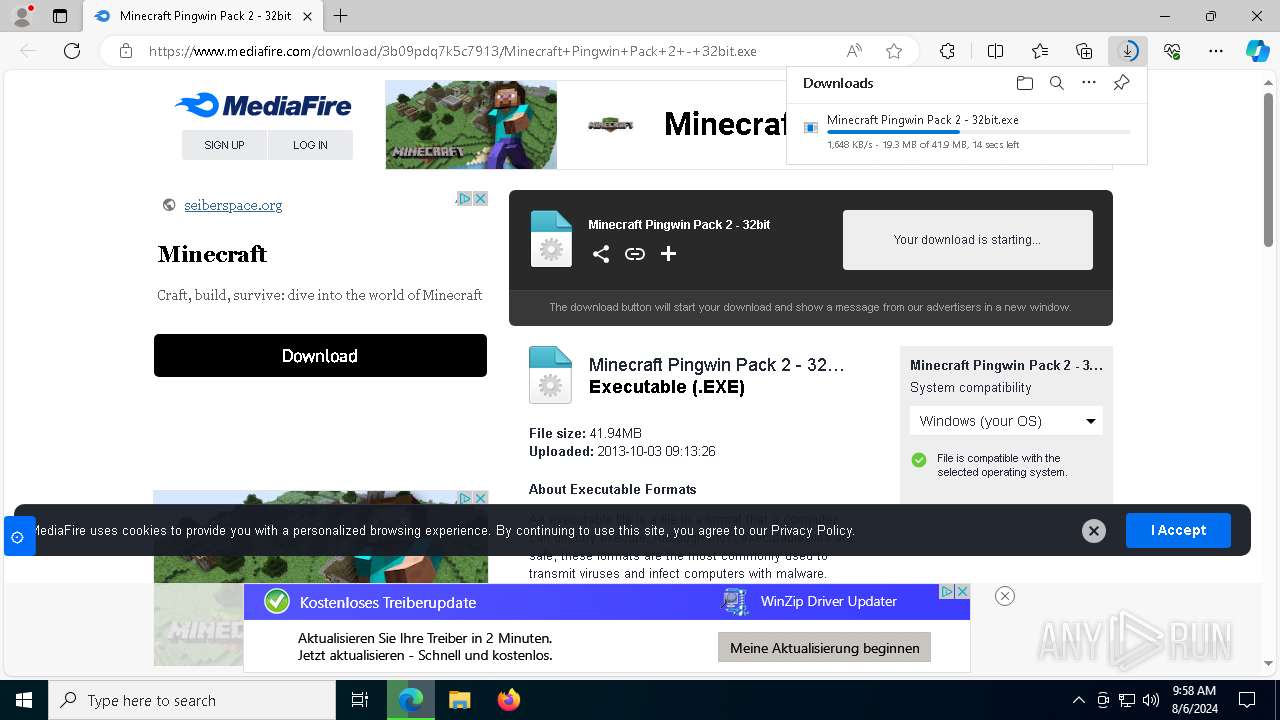Copy the file link icon

(x=635, y=254)
